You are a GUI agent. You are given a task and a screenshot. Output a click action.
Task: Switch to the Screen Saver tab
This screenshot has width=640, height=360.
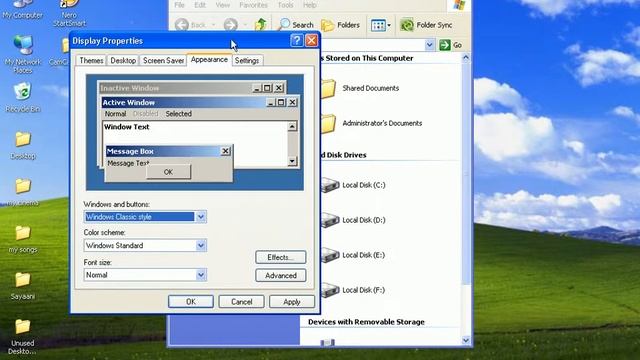click(x=163, y=60)
